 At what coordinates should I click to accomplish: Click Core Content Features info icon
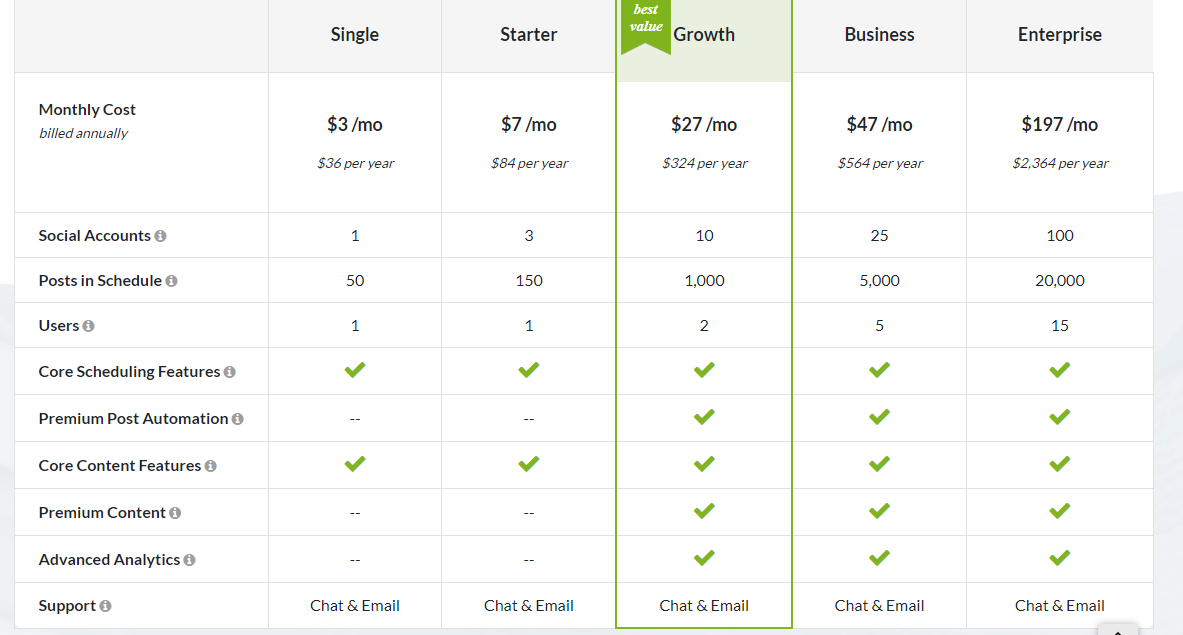click(210, 466)
